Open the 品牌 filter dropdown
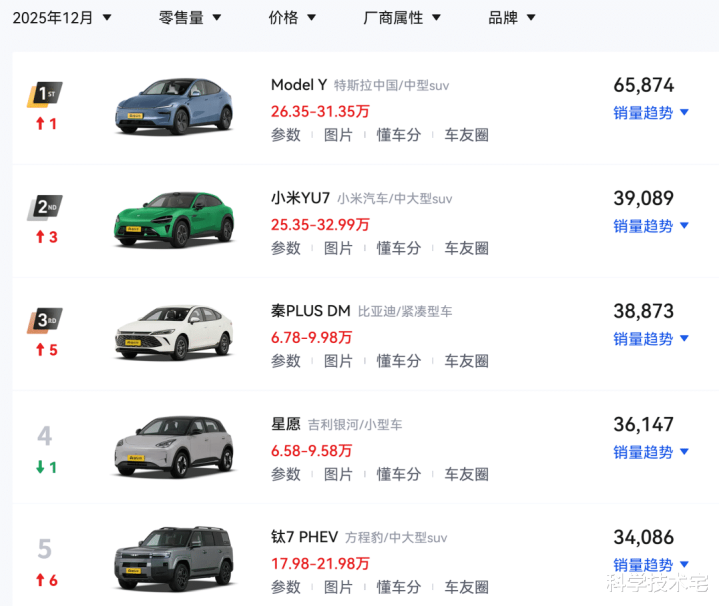This screenshot has width=719, height=606. 512,18
